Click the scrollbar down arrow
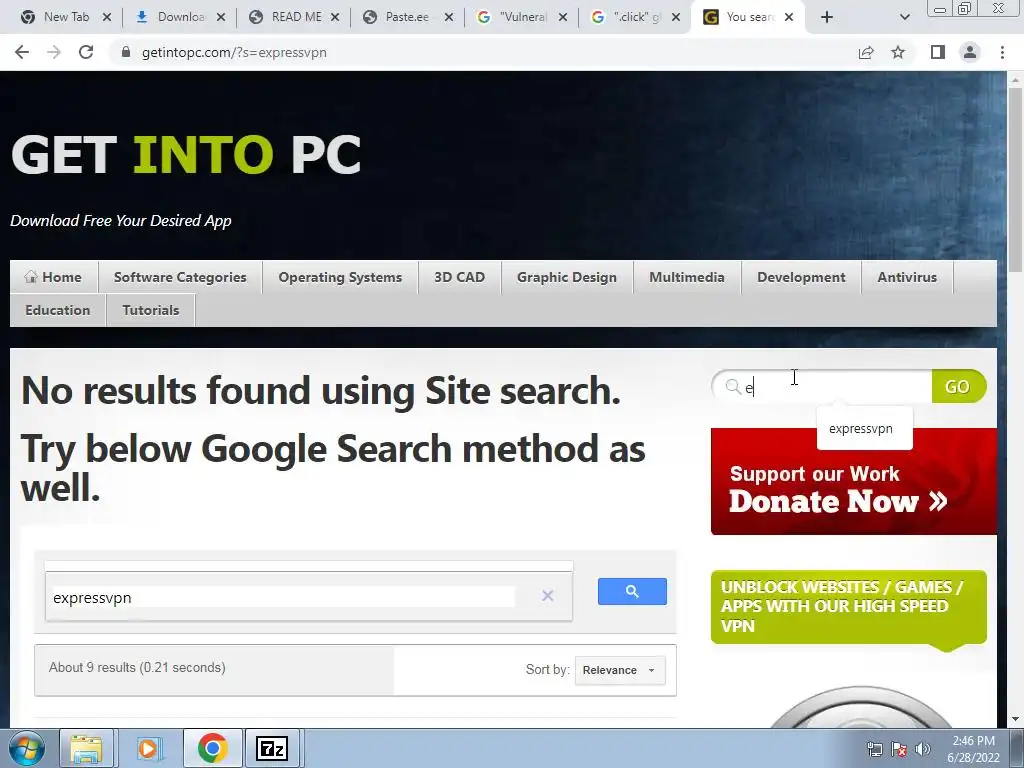This screenshot has width=1024, height=768. [1015, 719]
